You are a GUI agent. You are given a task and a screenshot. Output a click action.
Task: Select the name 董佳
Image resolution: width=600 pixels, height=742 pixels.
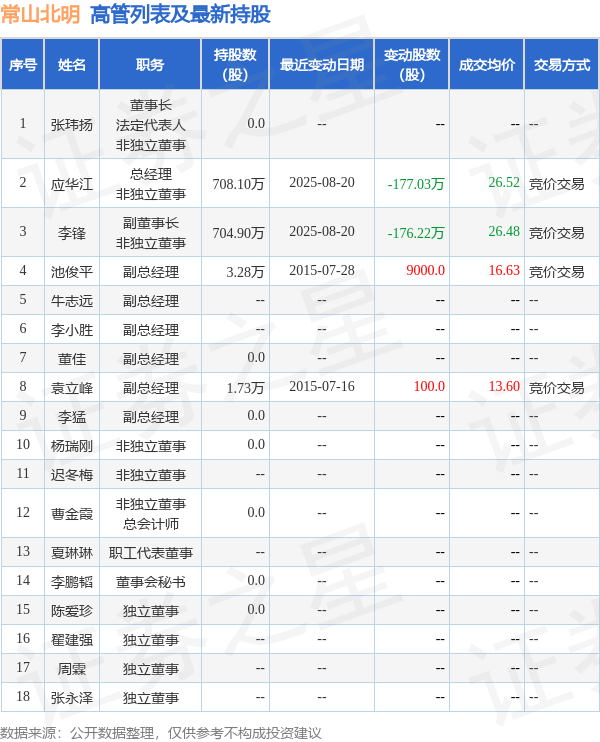pyautogui.click(x=71, y=359)
